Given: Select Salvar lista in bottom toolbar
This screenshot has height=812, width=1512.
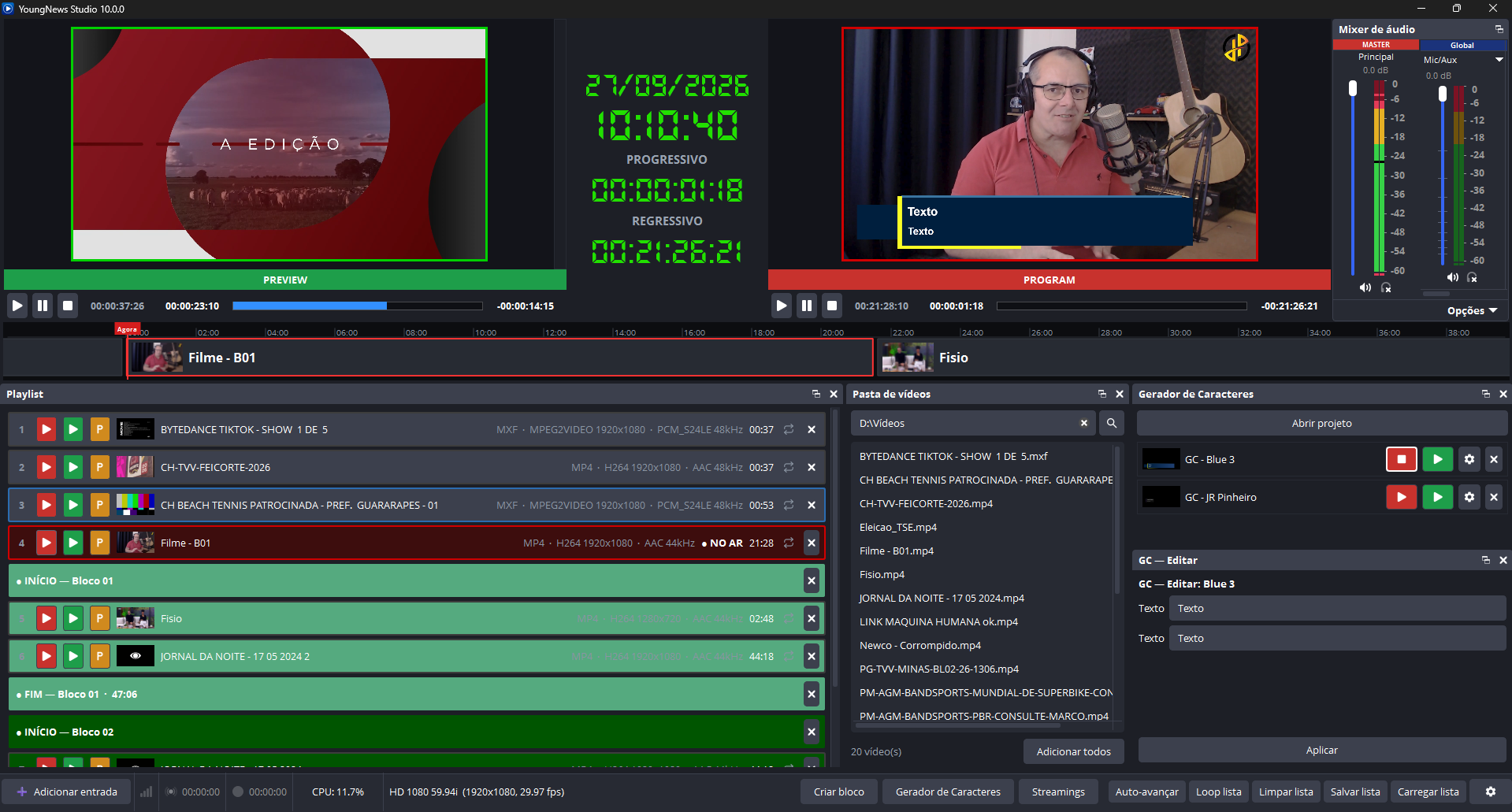Looking at the screenshot, I should tap(1355, 792).
